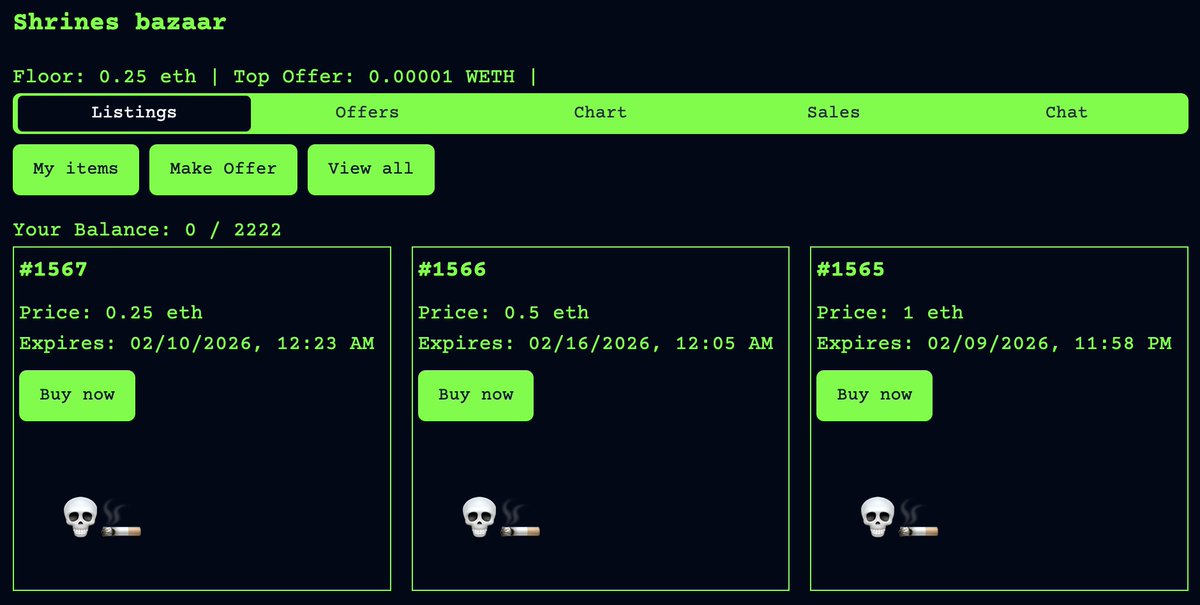Click cigarette emoji on card #1567

[x=121, y=519]
